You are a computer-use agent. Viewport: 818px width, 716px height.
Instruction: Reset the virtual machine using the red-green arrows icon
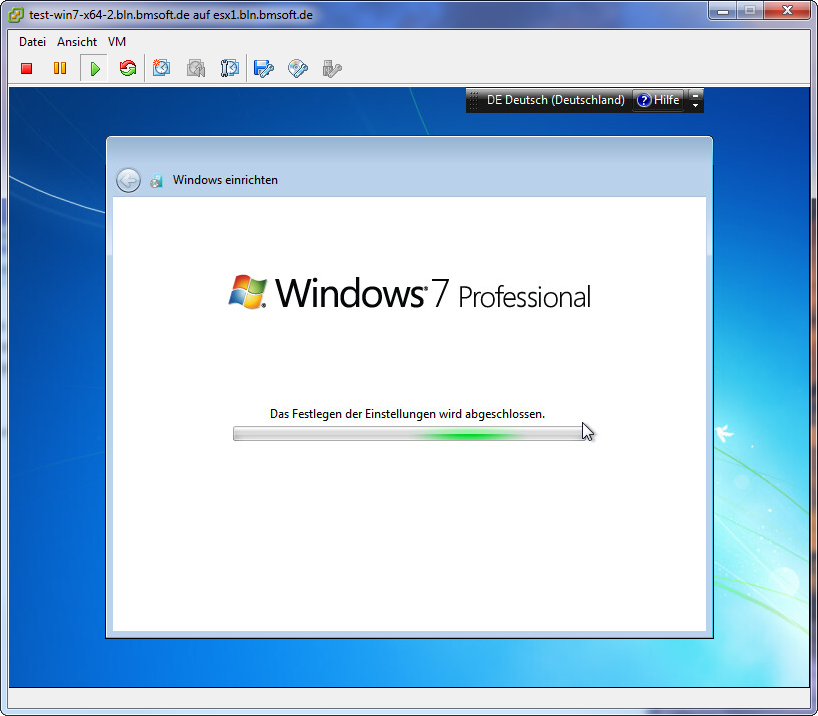(x=128, y=68)
